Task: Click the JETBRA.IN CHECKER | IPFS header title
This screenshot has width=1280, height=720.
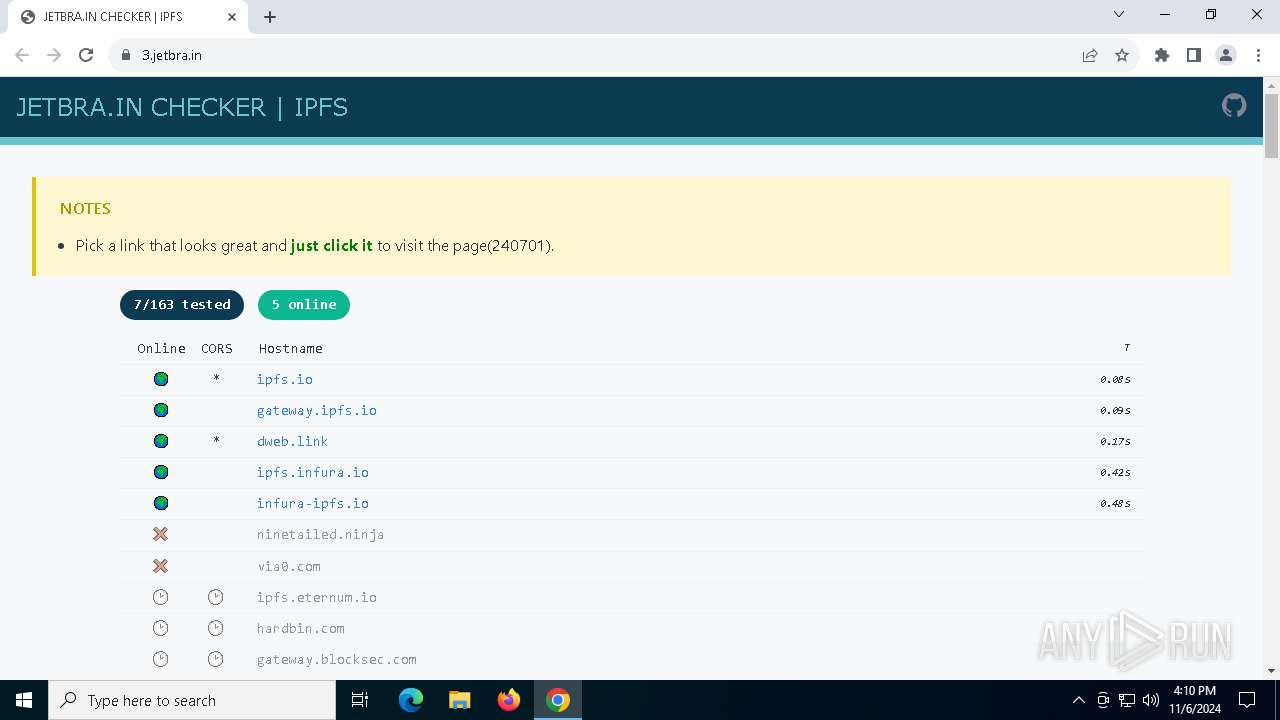Action: 182,107
